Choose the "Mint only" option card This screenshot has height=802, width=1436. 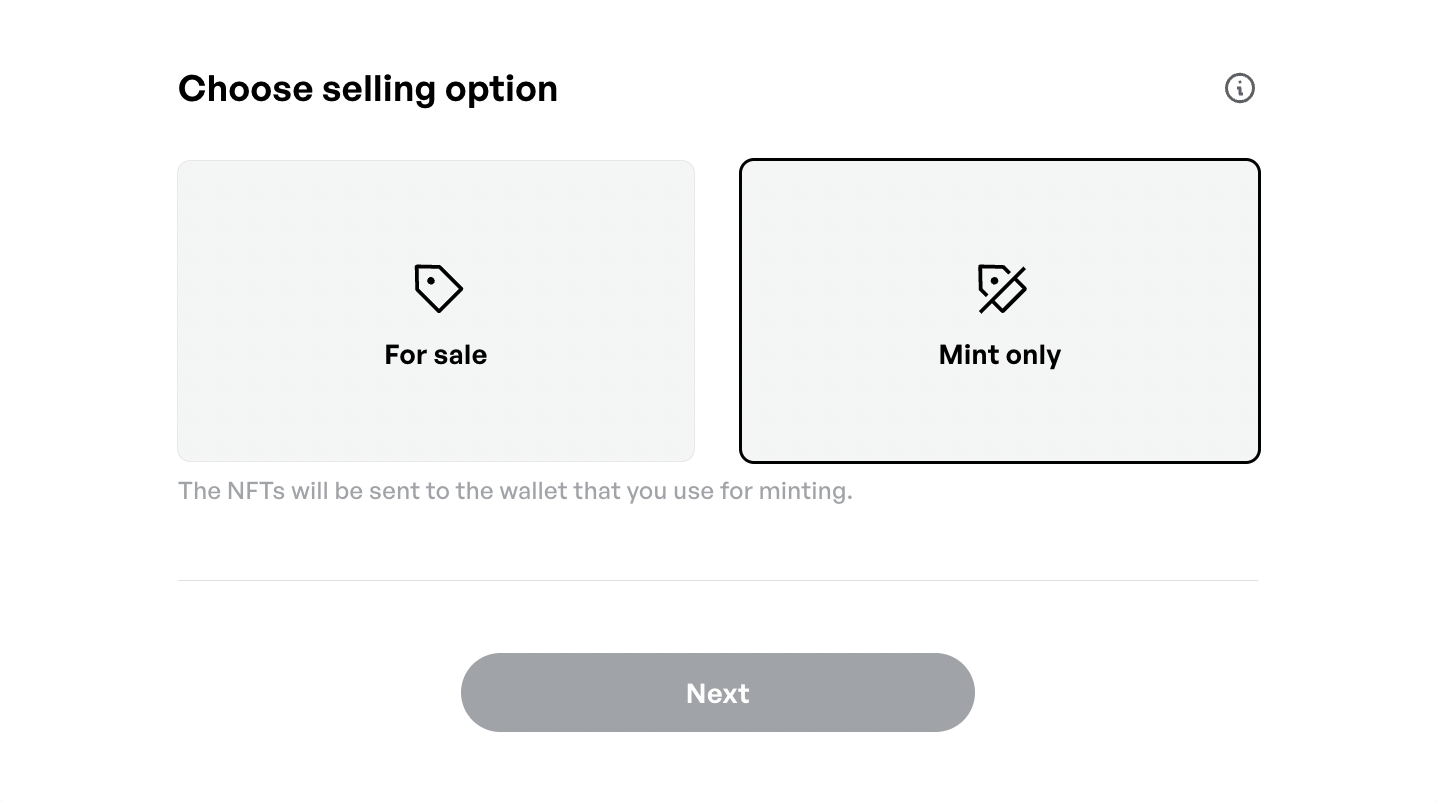999,410
